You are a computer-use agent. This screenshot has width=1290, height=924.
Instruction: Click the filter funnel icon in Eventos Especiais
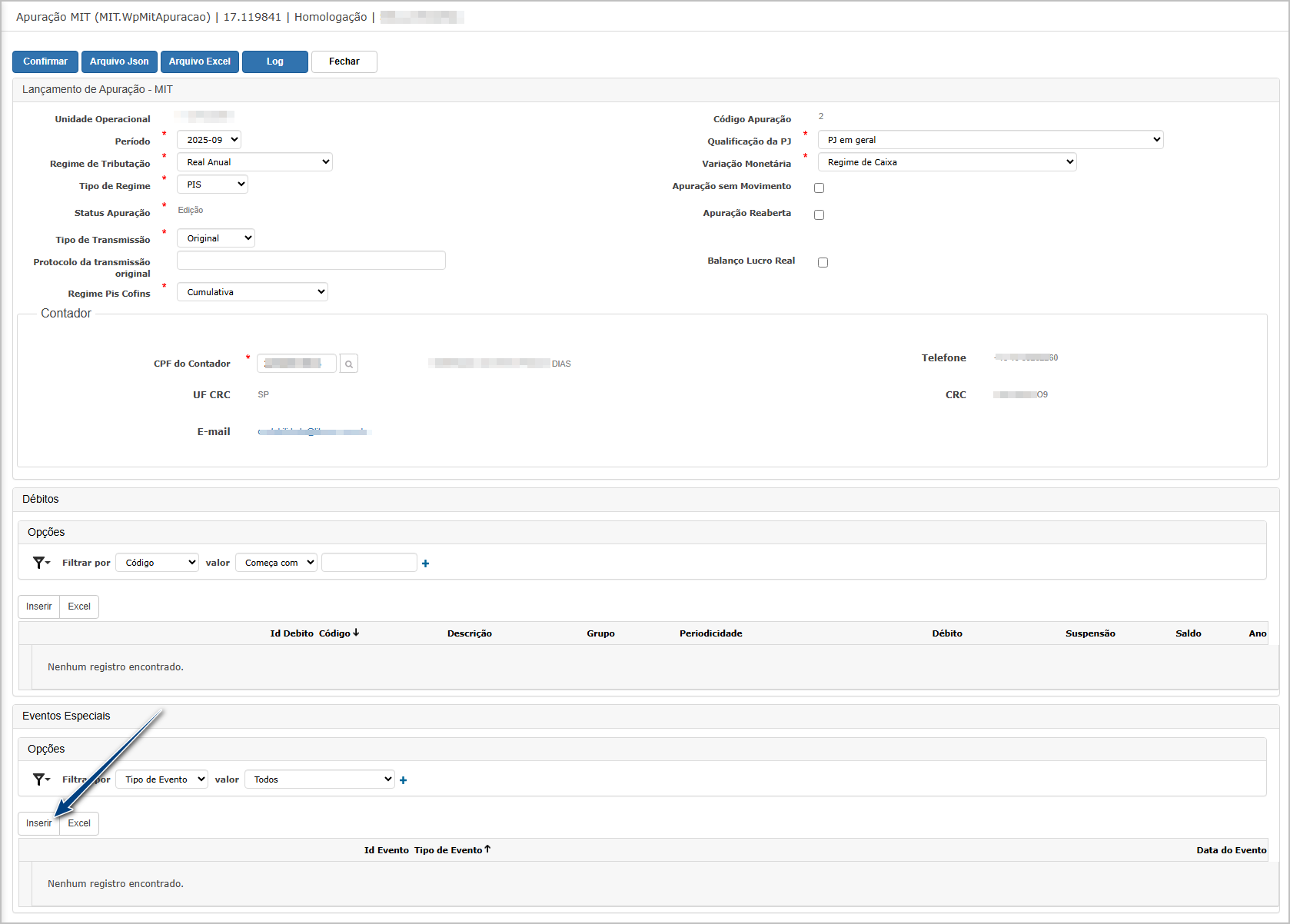tap(40, 779)
